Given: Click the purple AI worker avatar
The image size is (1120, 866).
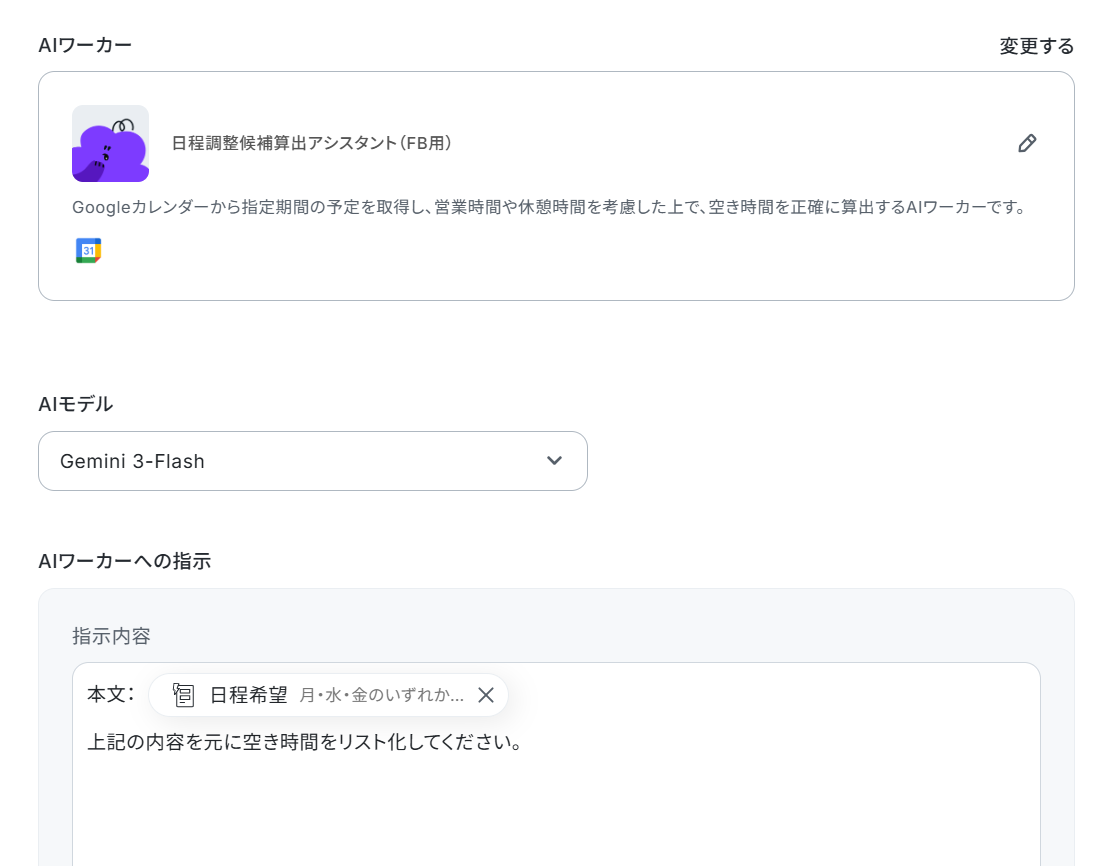Looking at the screenshot, I should pos(110,143).
